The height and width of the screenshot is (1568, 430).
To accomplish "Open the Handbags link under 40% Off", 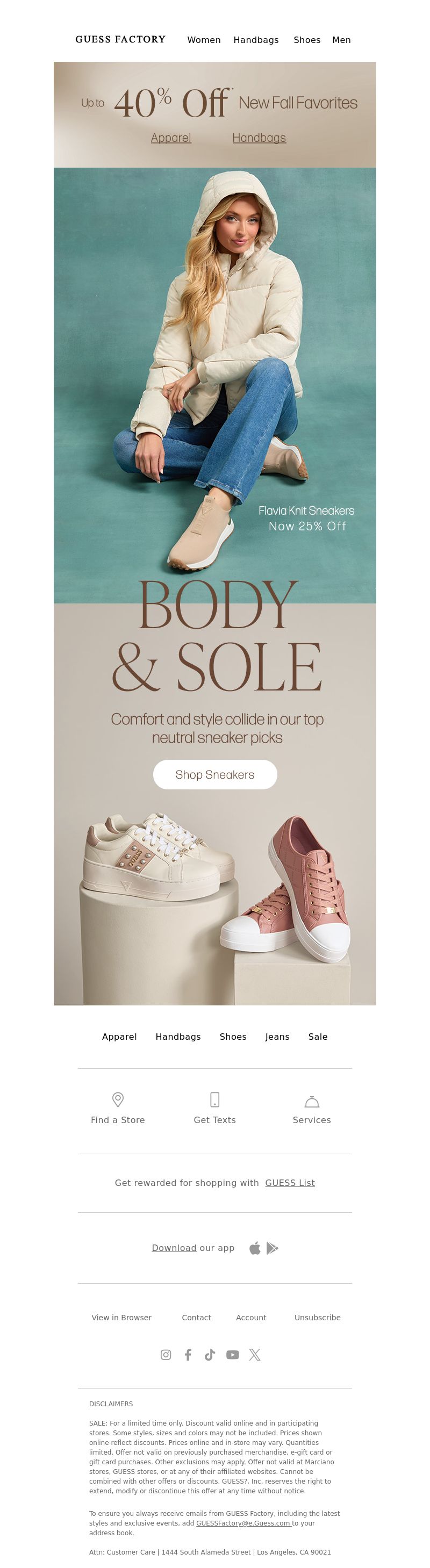I will [x=259, y=138].
